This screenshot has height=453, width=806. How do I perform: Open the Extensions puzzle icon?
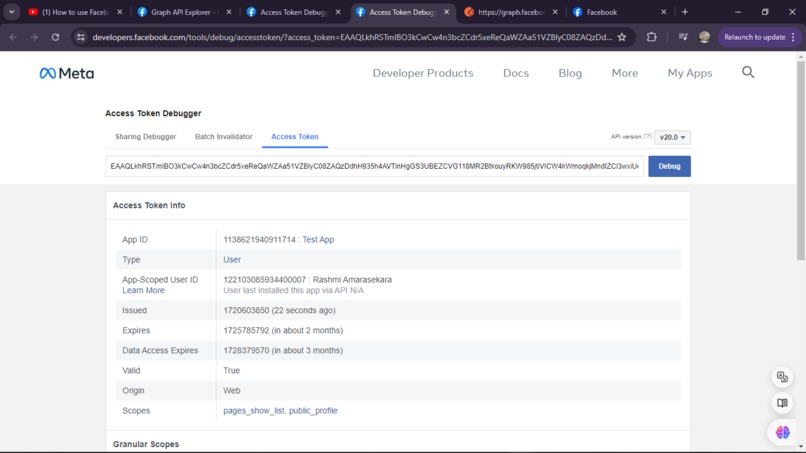click(x=652, y=37)
